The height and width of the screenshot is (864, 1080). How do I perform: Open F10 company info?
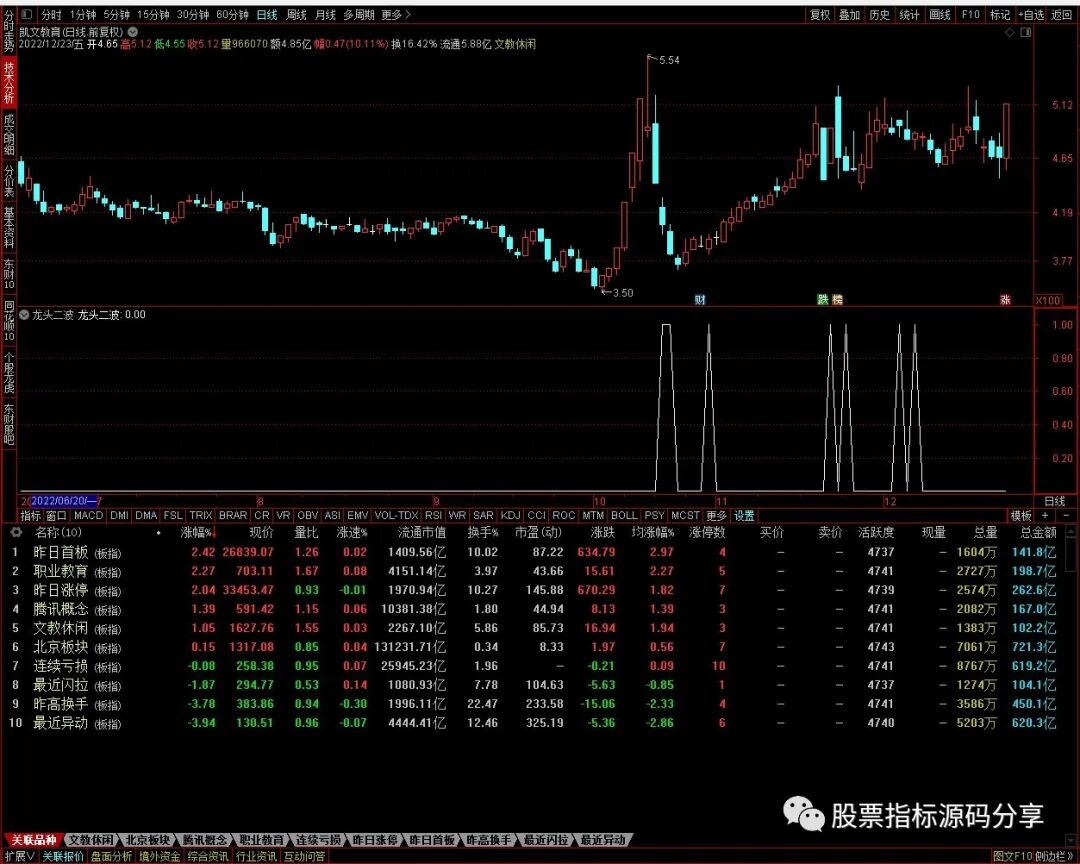click(x=970, y=14)
